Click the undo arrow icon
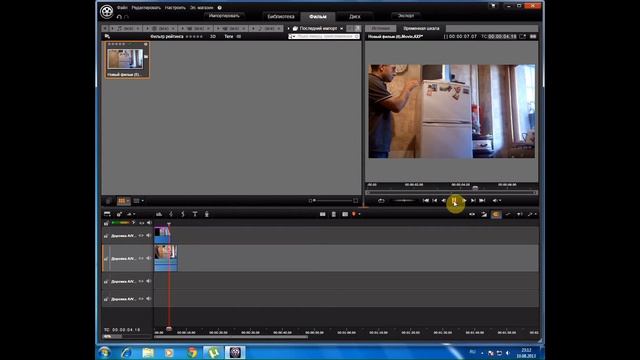Image resolution: width=640 pixels, height=360 pixels. (119, 17)
